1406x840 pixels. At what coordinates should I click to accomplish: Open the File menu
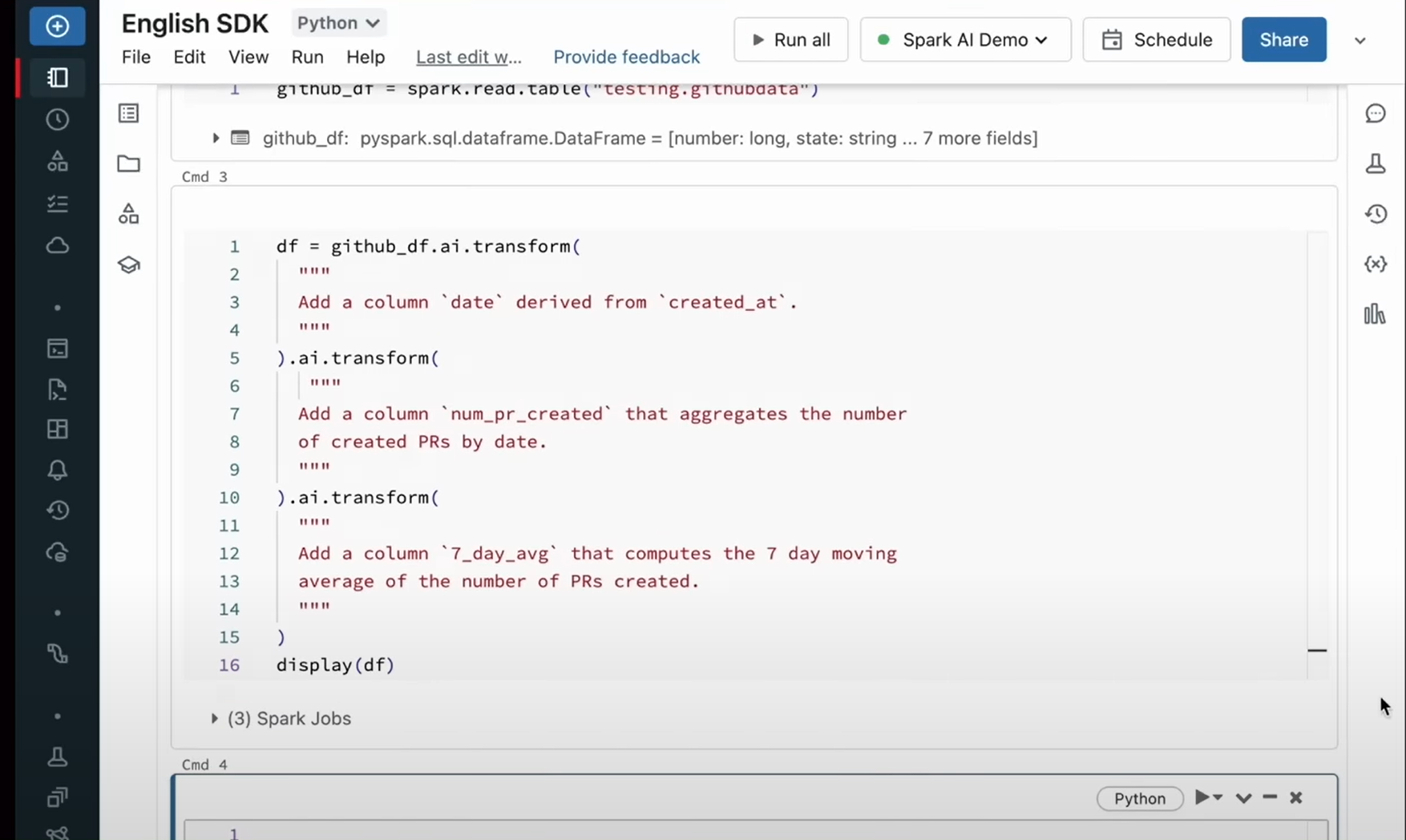pyautogui.click(x=135, y=57)
